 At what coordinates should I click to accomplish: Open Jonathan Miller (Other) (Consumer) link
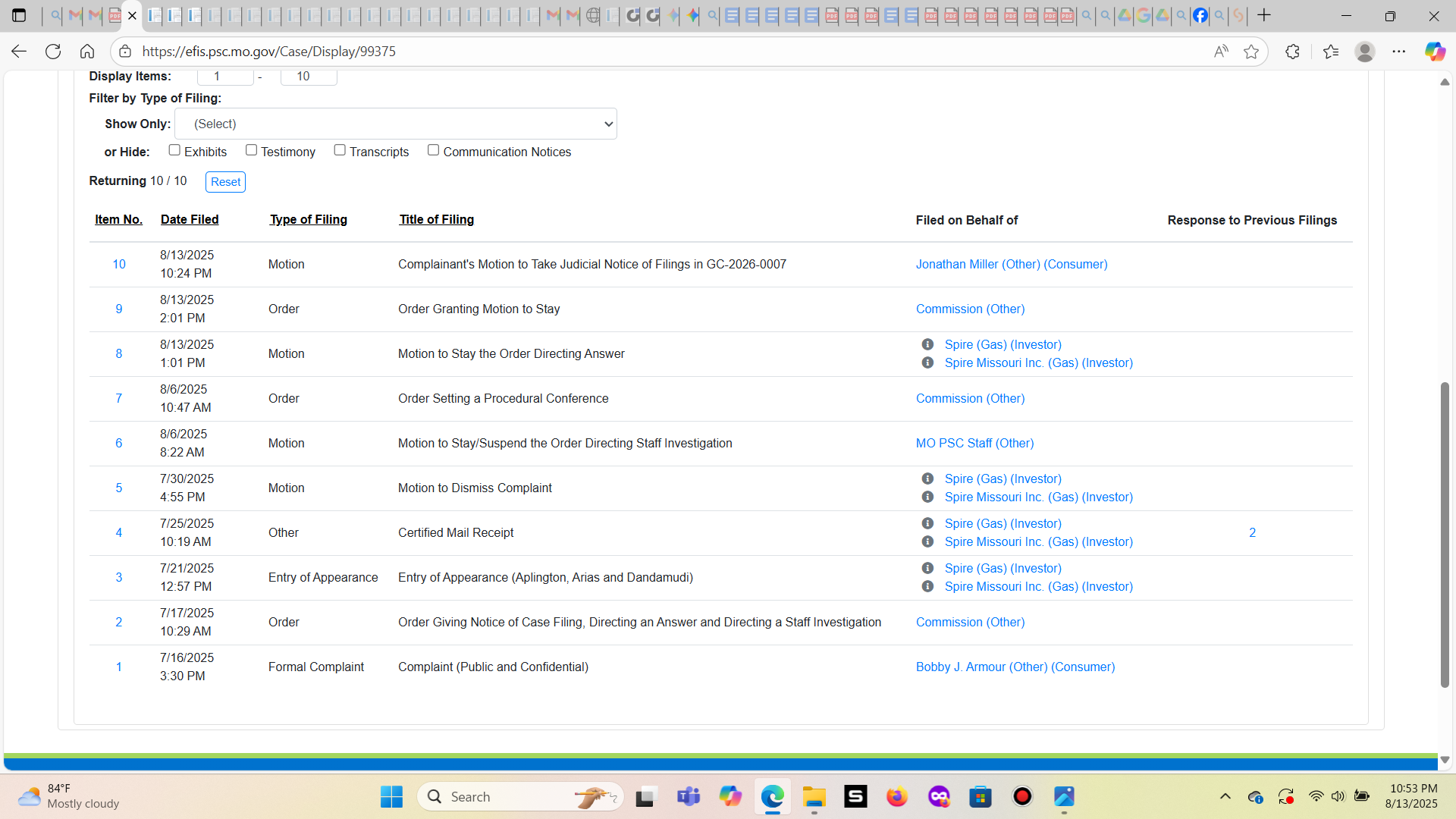pyautogui.click(x=1012, y=265)
